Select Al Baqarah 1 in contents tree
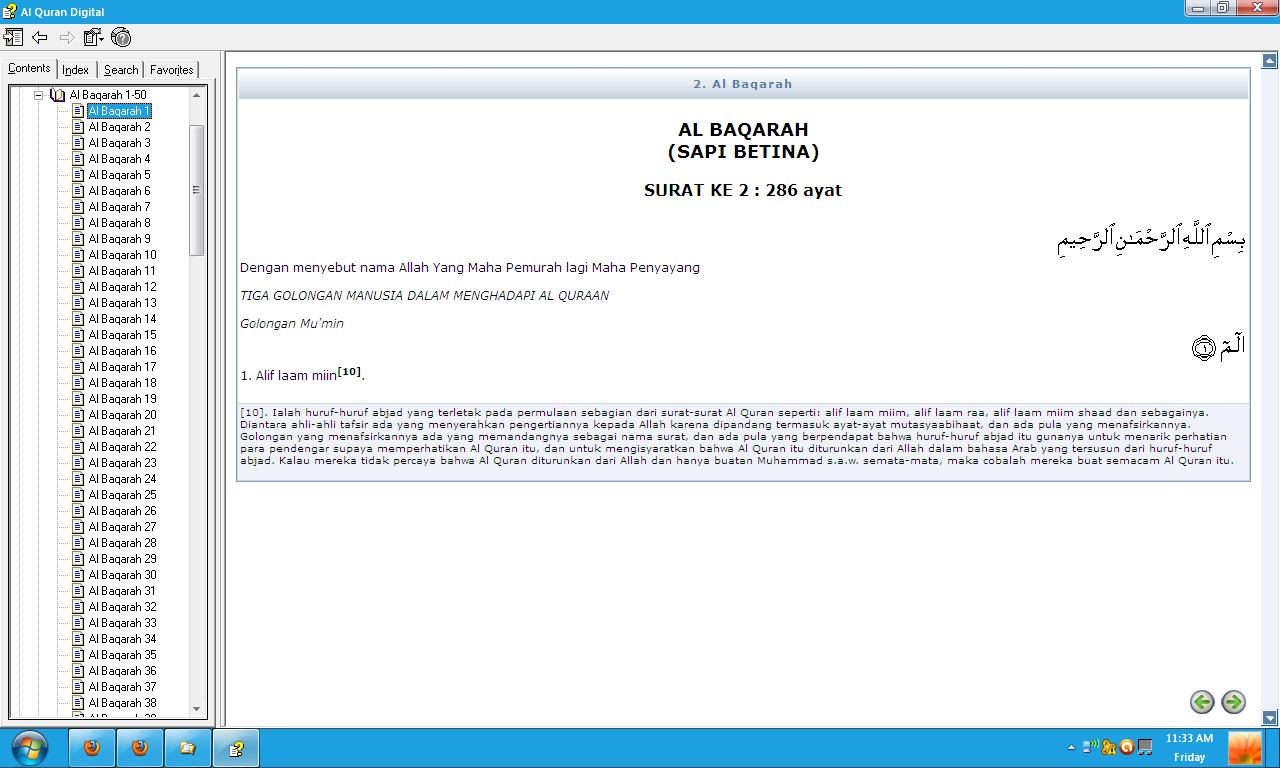This screenshot has width=1280, height=768. pos(119,111)
